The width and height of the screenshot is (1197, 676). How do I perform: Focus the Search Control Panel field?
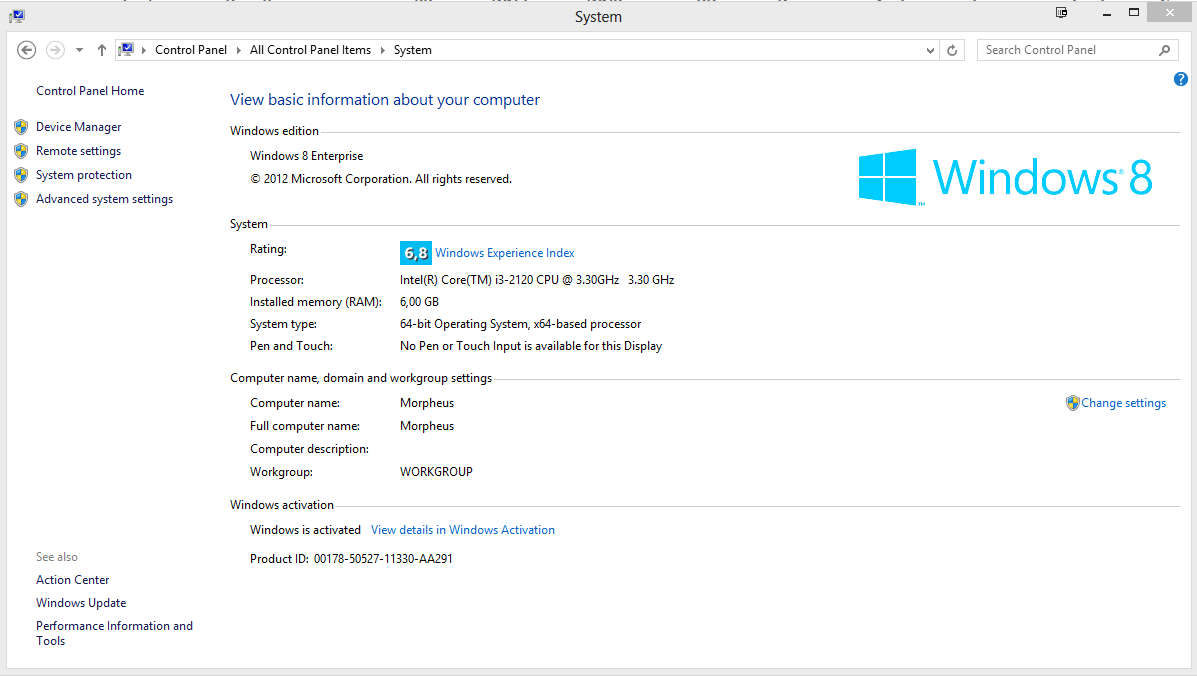[x=1064, y=50]
